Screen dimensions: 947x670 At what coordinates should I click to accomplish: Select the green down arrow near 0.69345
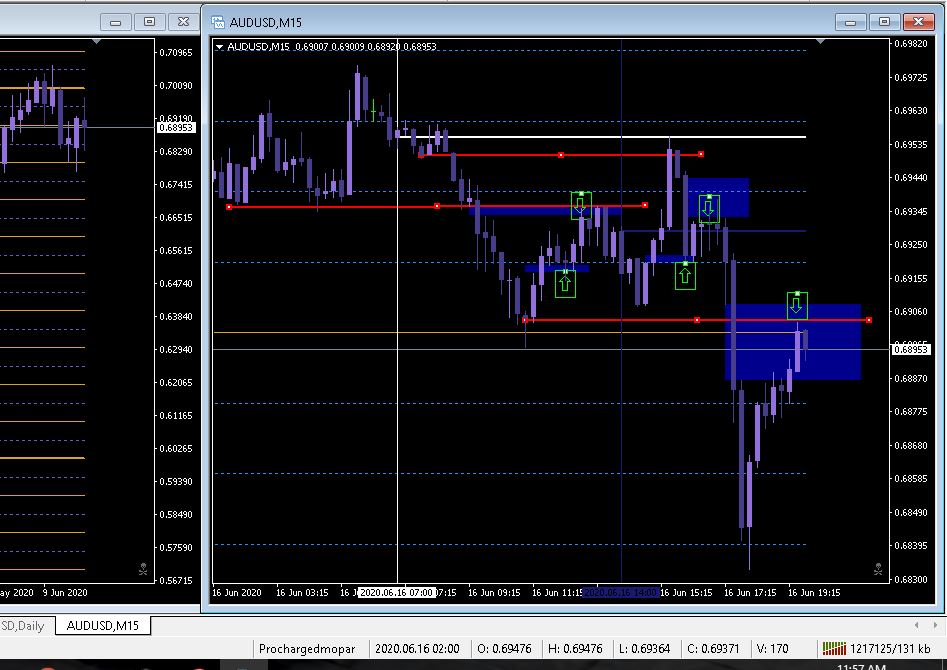tap(581, 205)
